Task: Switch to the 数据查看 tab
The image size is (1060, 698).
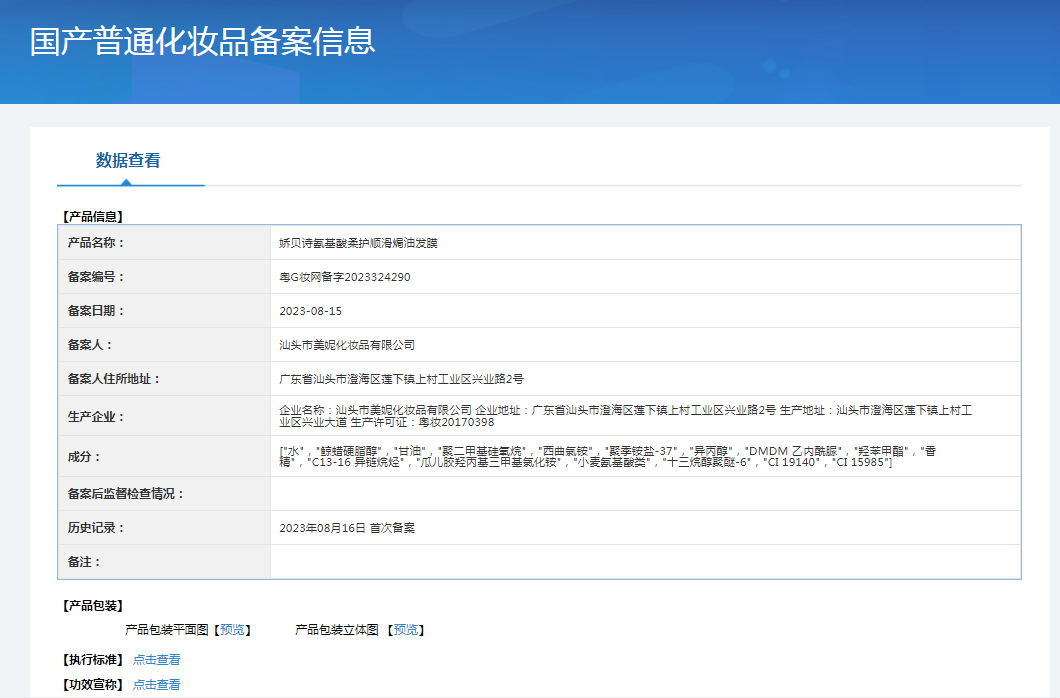Action: click(128, 161)
